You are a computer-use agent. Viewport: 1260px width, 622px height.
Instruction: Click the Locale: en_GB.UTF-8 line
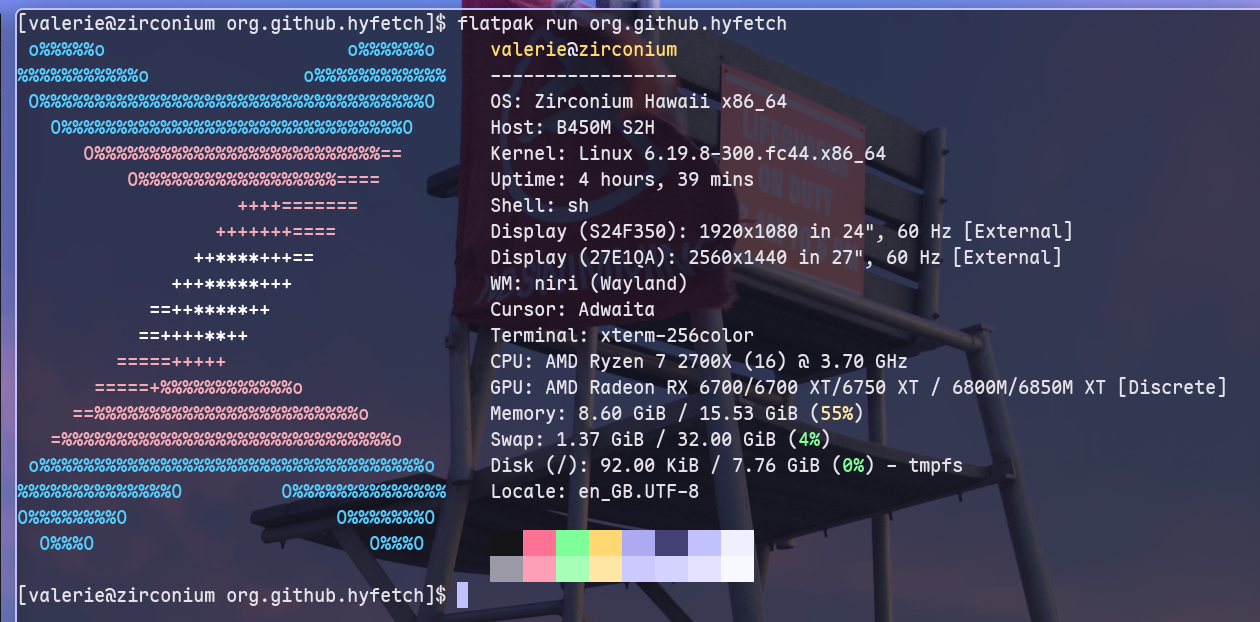coord(594,491)
